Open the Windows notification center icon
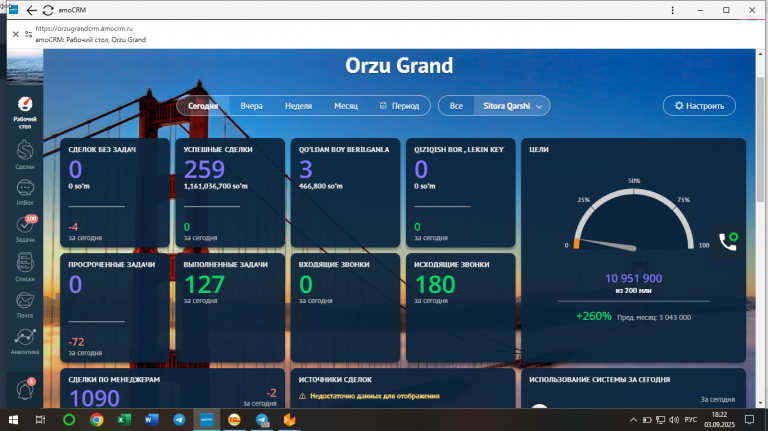768x431 pixels. point(749,420)
